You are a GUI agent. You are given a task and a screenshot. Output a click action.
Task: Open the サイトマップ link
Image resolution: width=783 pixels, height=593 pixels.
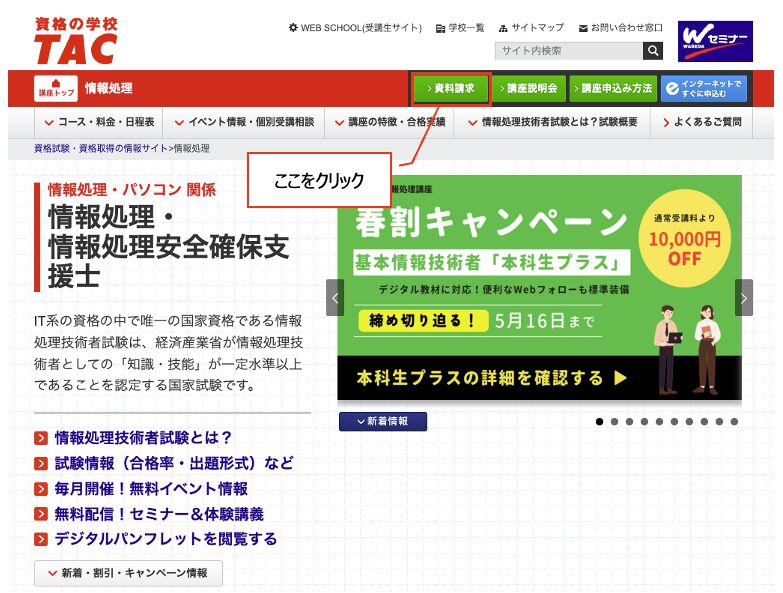click(537, 28)
